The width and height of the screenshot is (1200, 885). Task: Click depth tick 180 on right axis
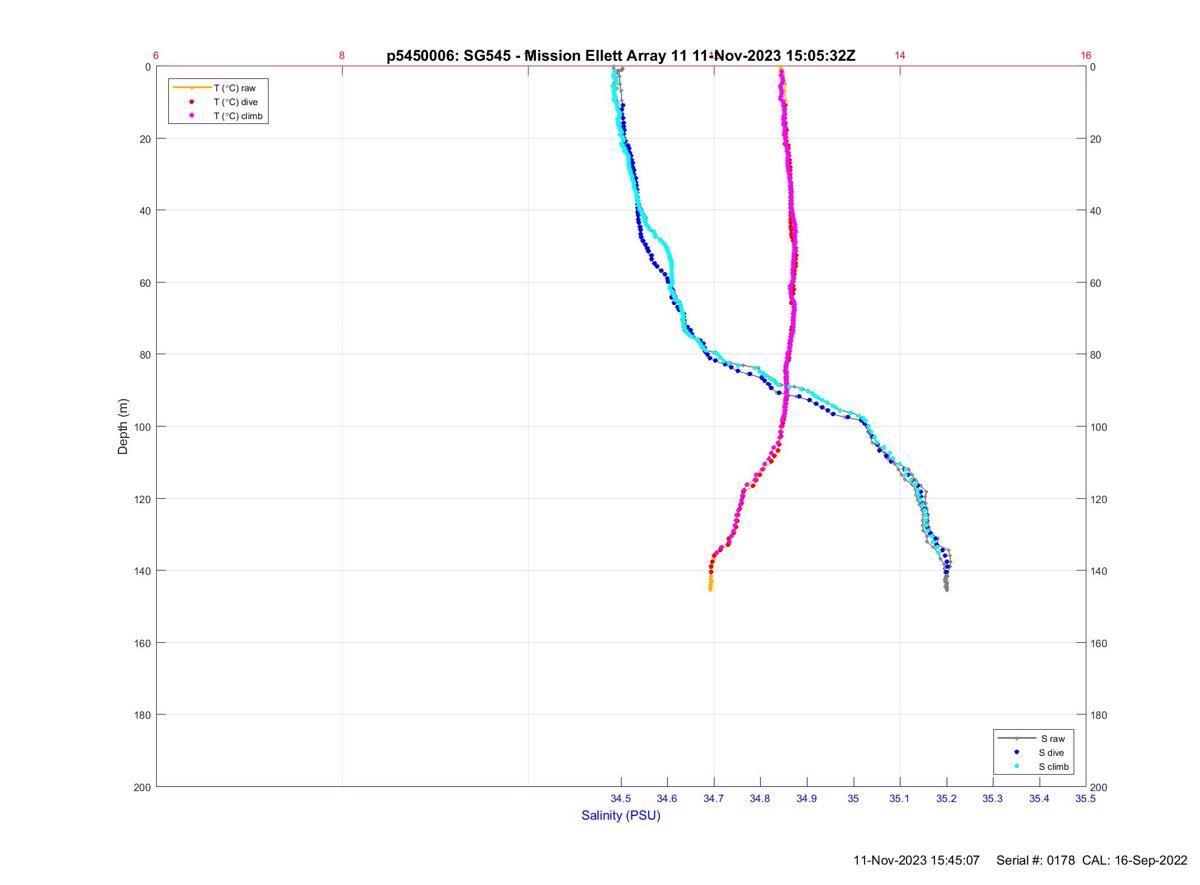pyautogui.click(x=1100, y=715)
